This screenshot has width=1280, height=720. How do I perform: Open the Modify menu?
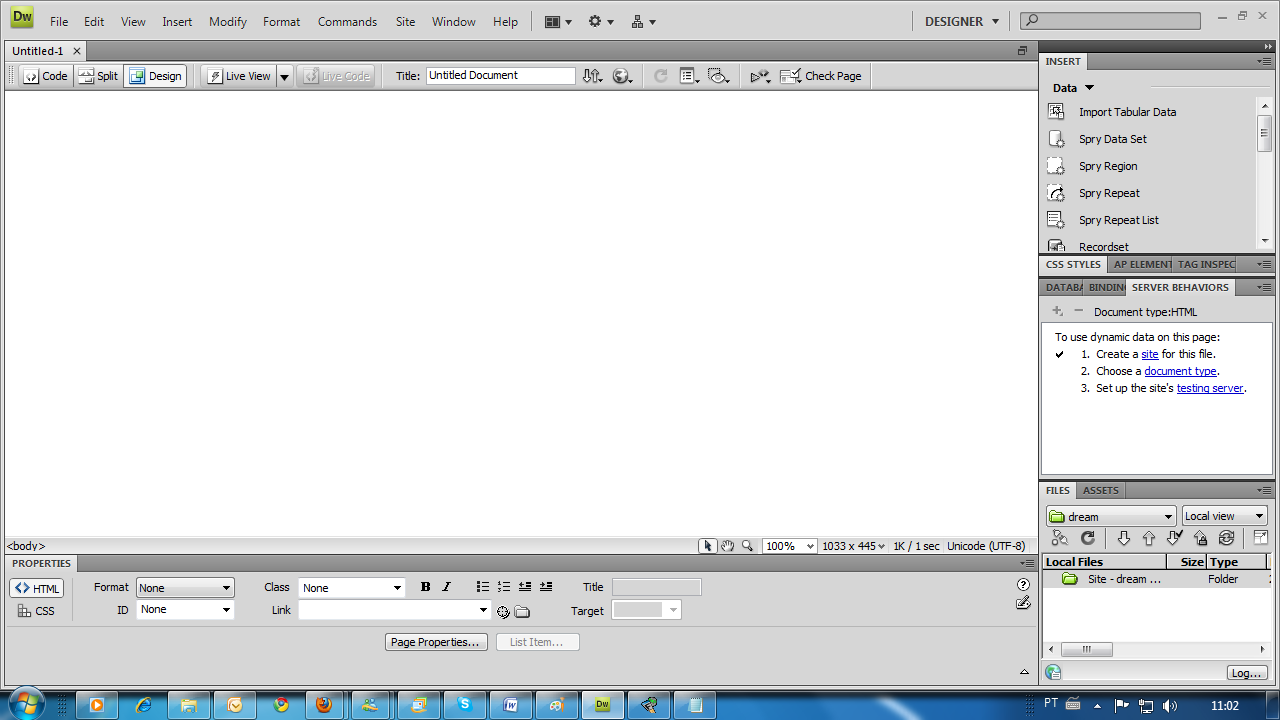(x=228, y=21)
